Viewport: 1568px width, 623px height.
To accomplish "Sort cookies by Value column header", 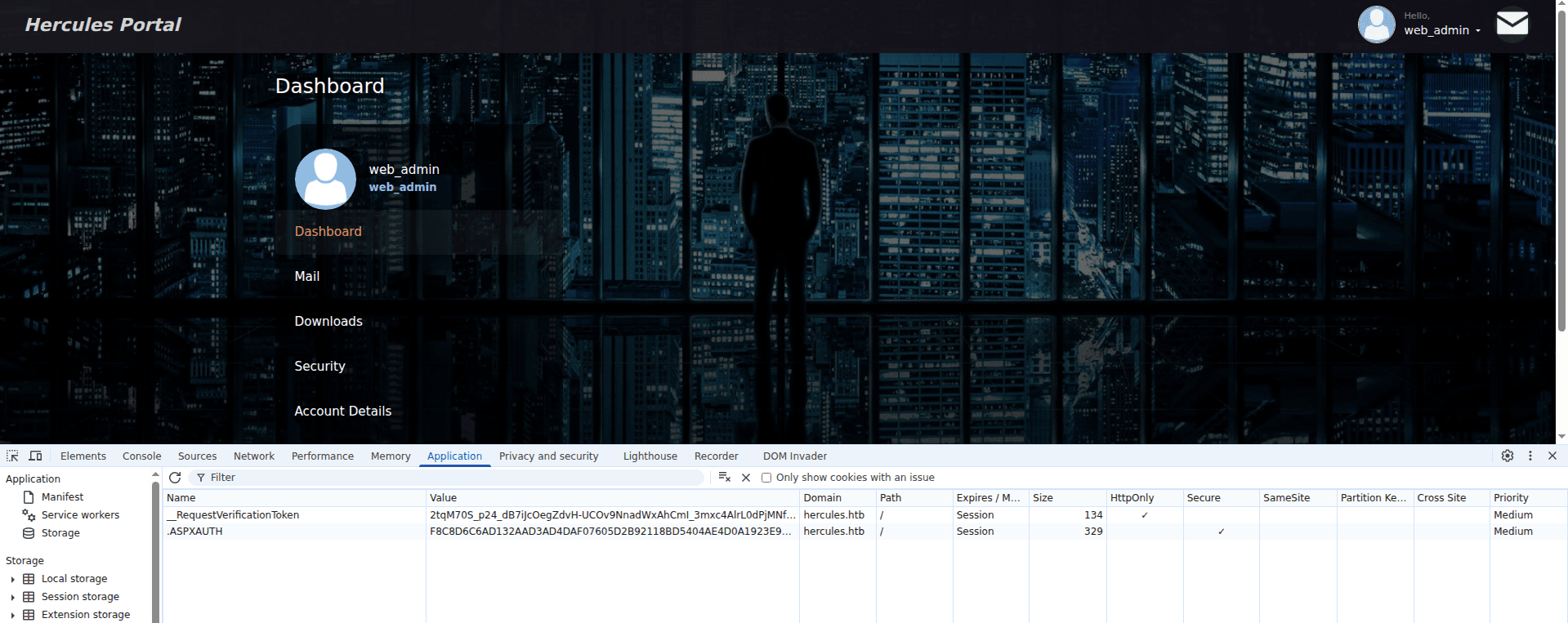I will coord(613,498).
